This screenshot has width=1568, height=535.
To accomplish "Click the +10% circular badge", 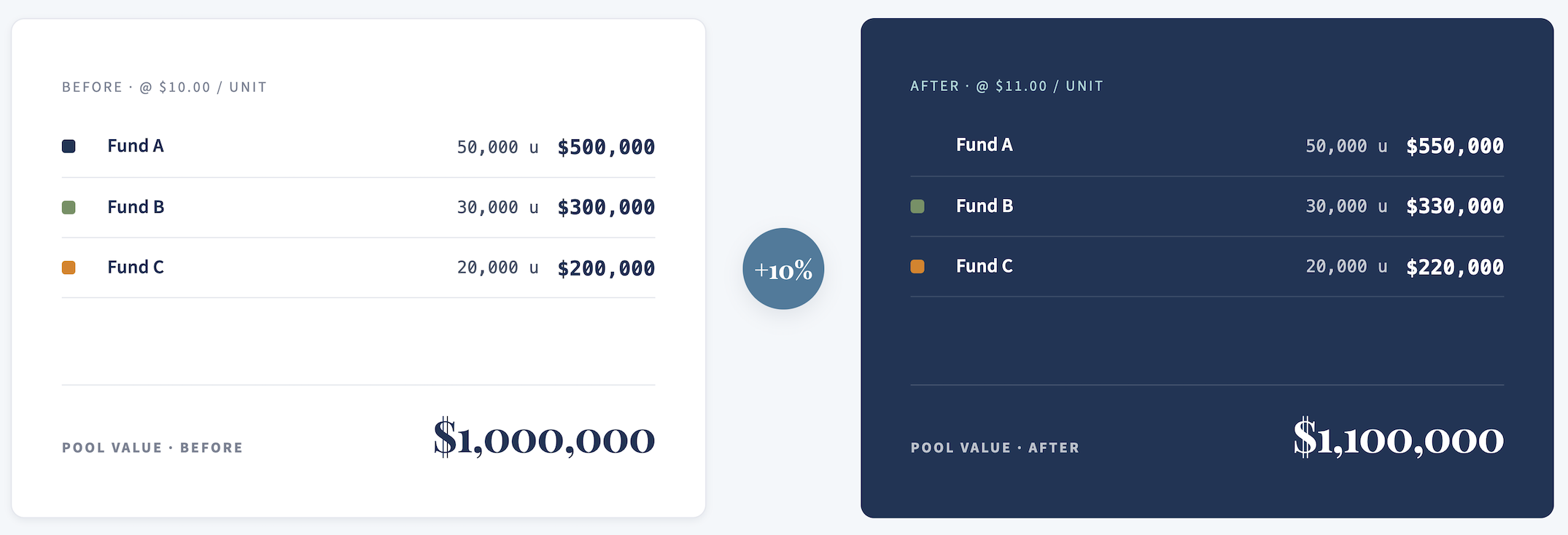I will click(783, 269).
